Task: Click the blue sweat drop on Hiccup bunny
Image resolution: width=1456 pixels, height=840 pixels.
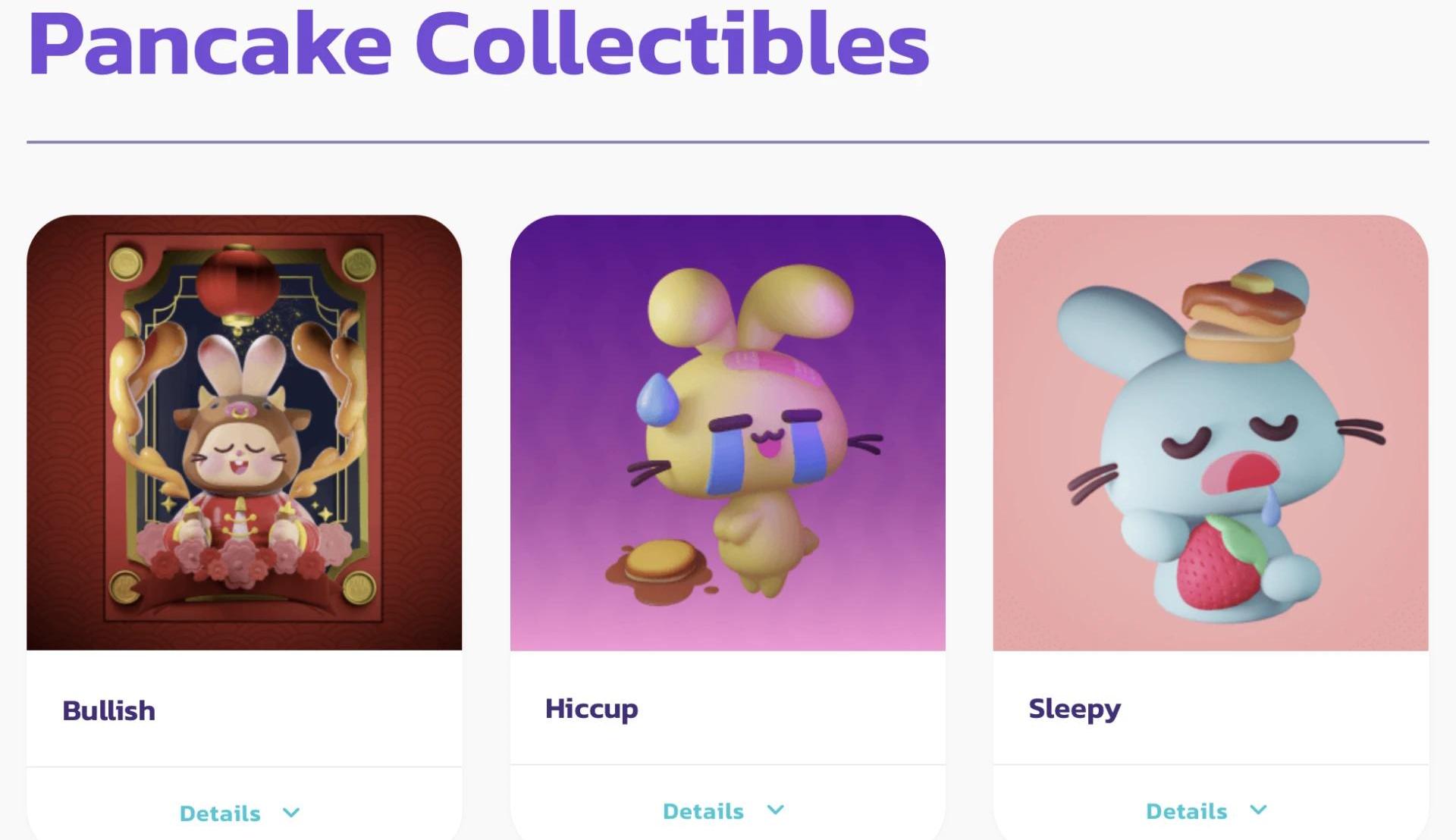Action: point(658,399)
